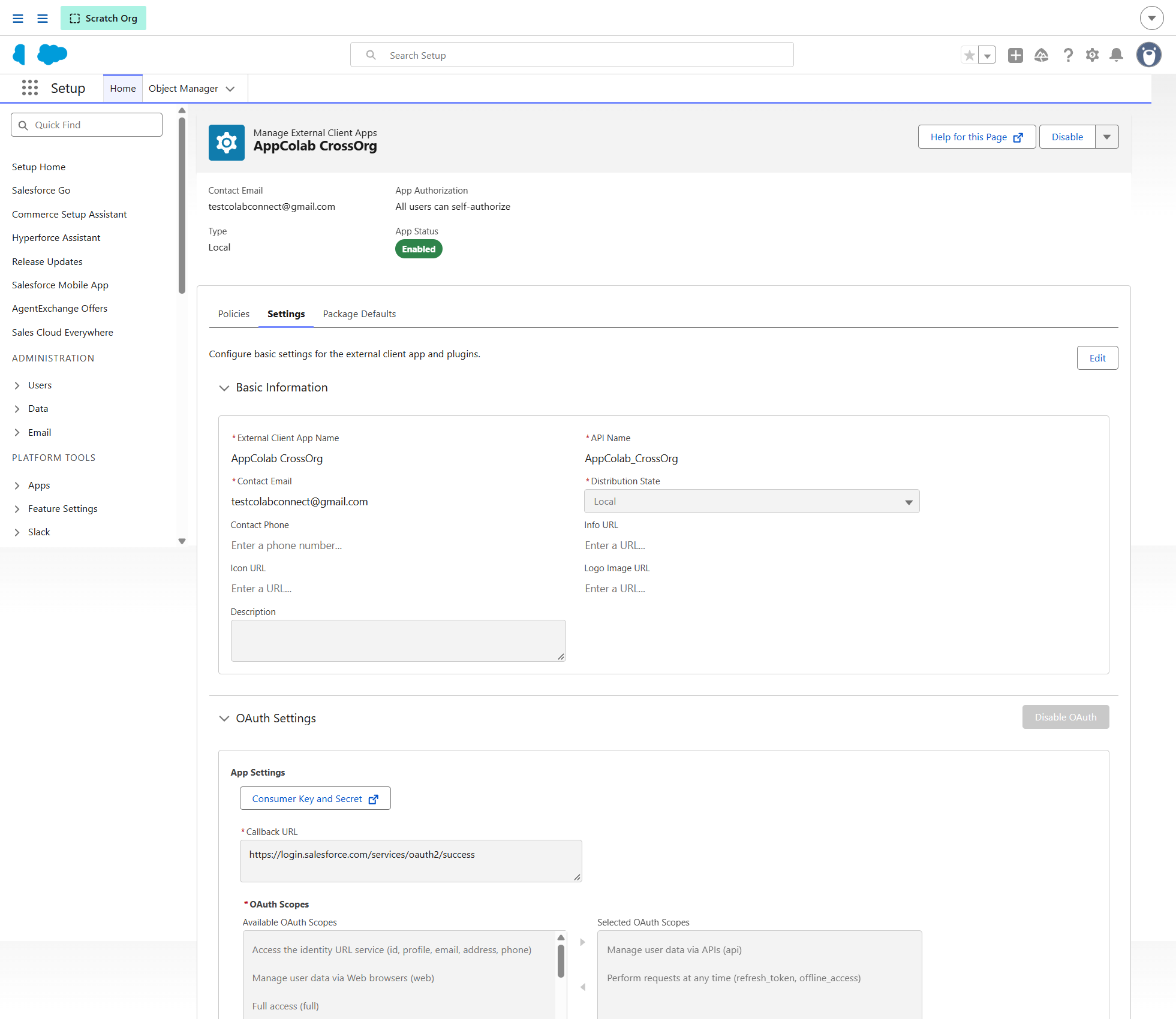Click the Disable OAuth button
This screenshot has width=1176, height=1019.
click(1066, 717)
